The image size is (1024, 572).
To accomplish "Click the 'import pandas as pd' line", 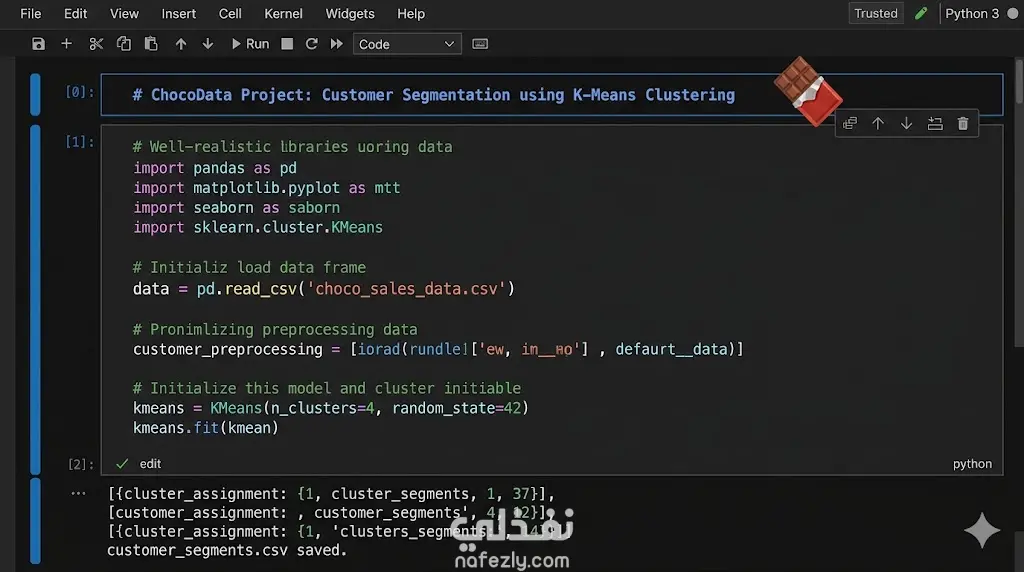I will (x=215, y=168).
